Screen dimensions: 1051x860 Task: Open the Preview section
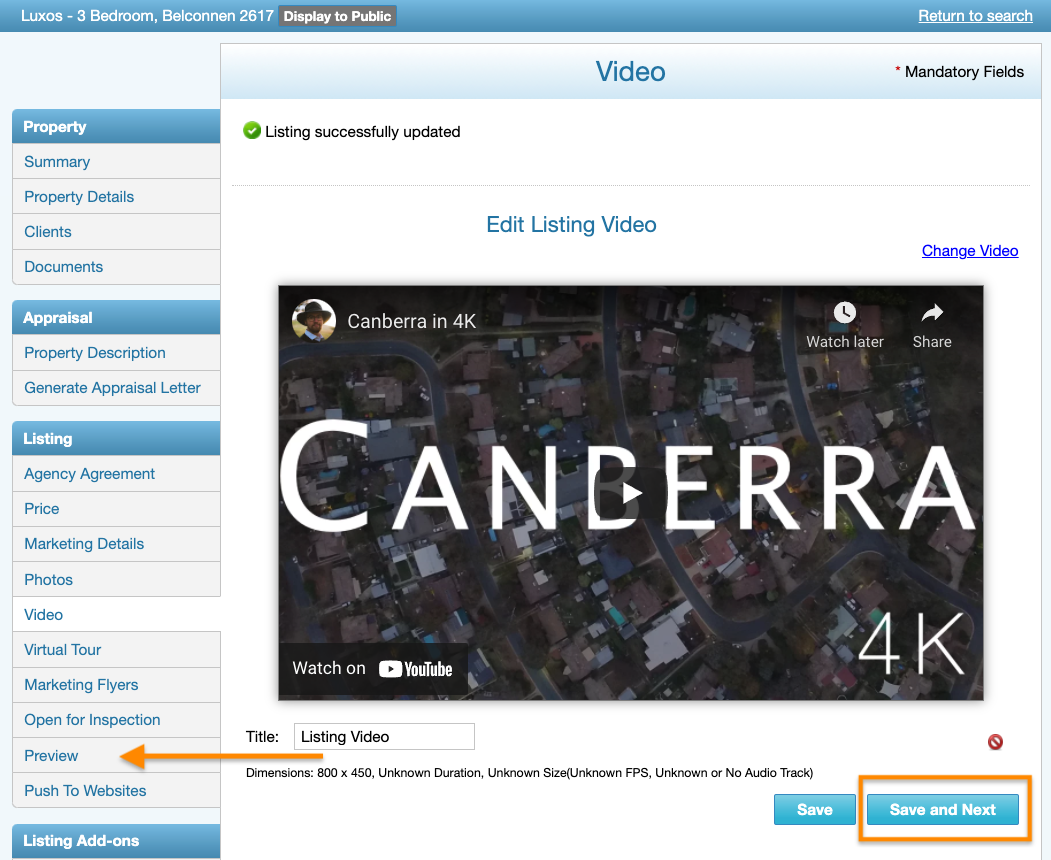(50, 755)
